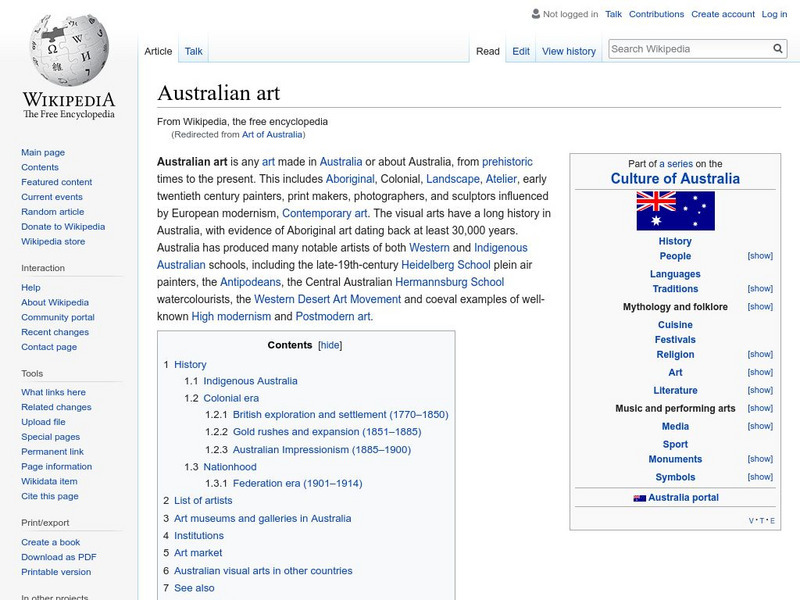Click Cite this page link
Viewport: 800px width, 600px height.
(50, 496)
